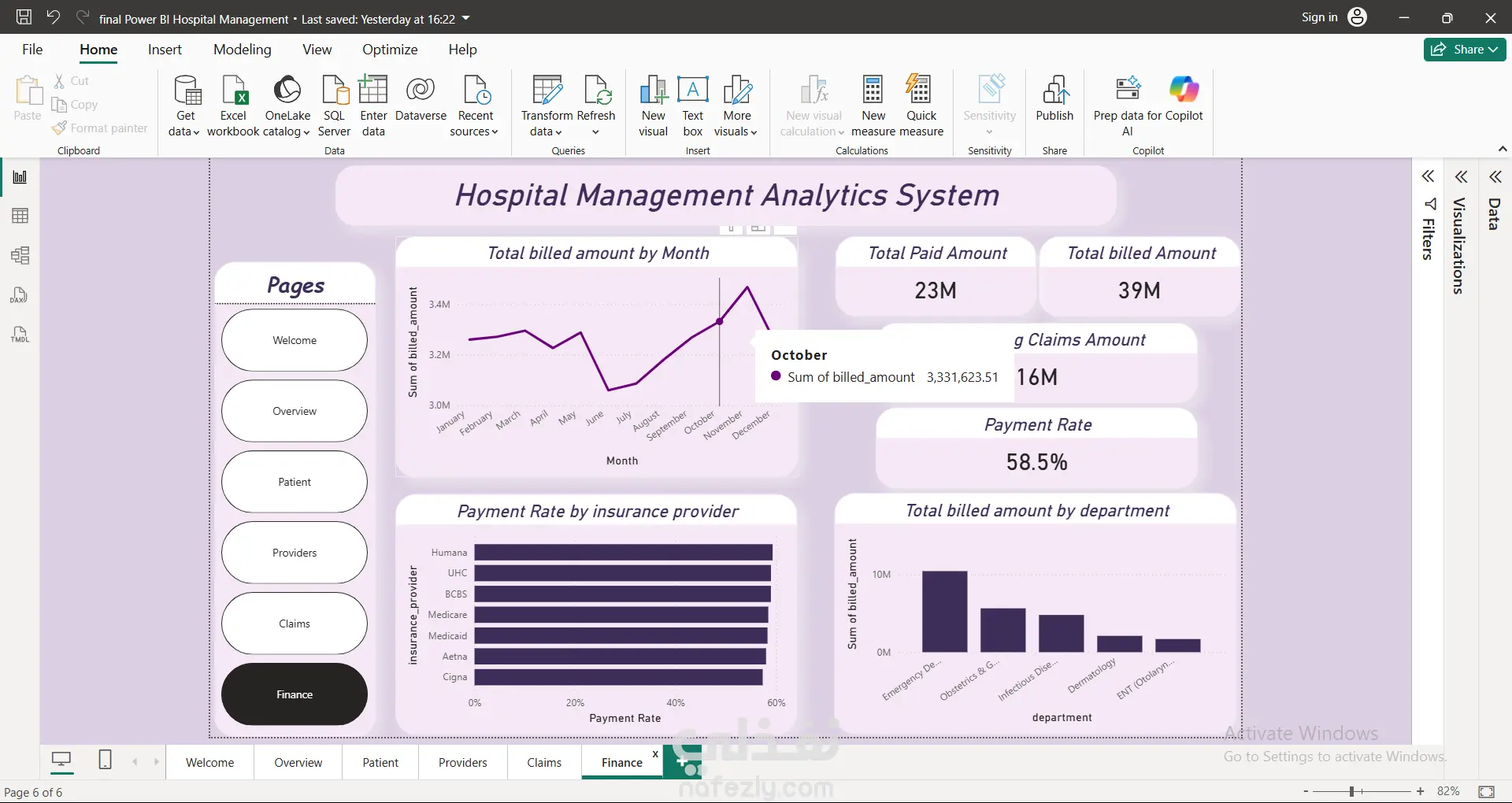
Task: Open the Get data source menu
Action: pos(185,106)
